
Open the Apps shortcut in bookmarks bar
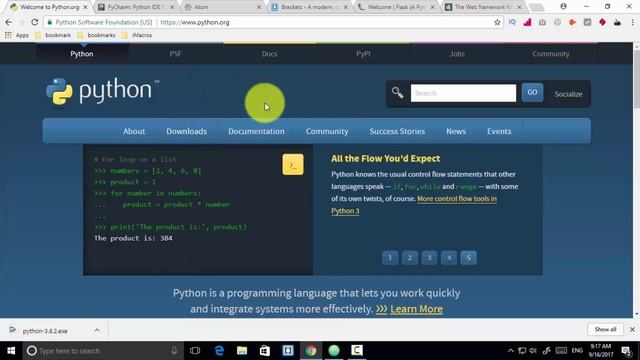point(17,35)
